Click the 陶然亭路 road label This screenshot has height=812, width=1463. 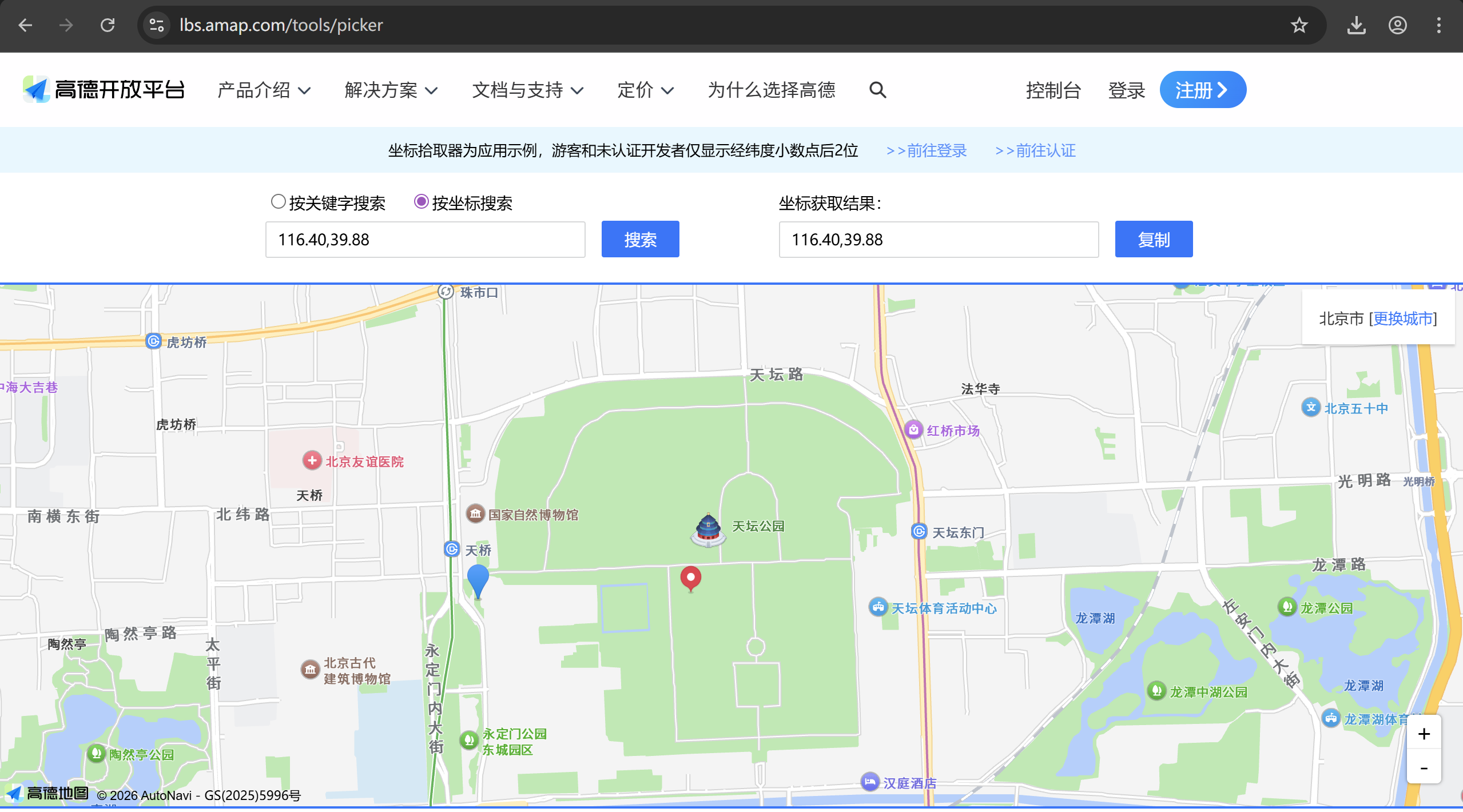[141, 633]
